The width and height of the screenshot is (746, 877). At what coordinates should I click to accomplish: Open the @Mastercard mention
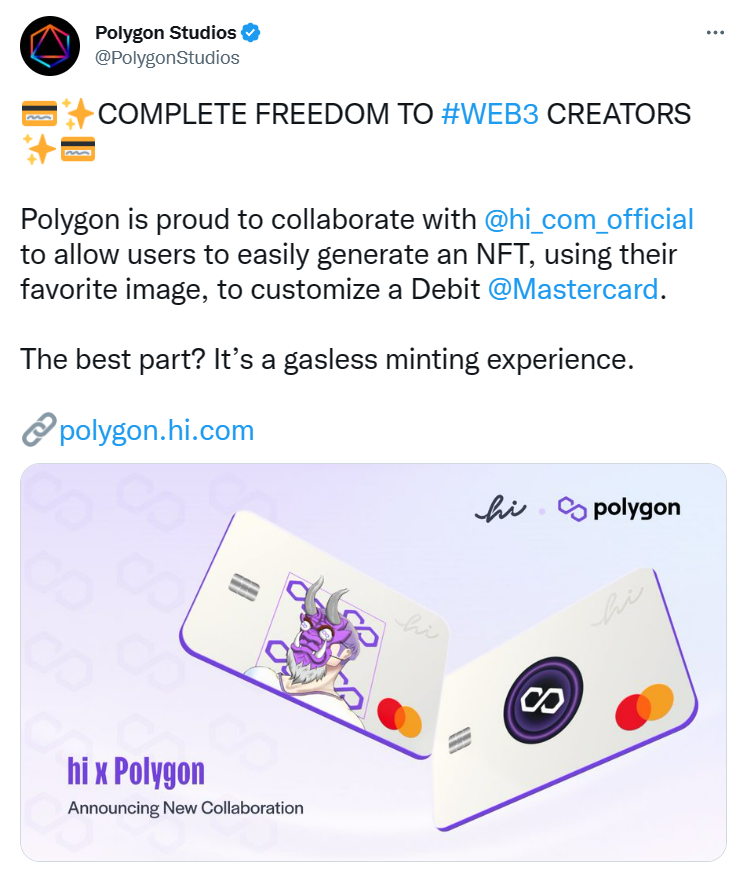[573, 290]
